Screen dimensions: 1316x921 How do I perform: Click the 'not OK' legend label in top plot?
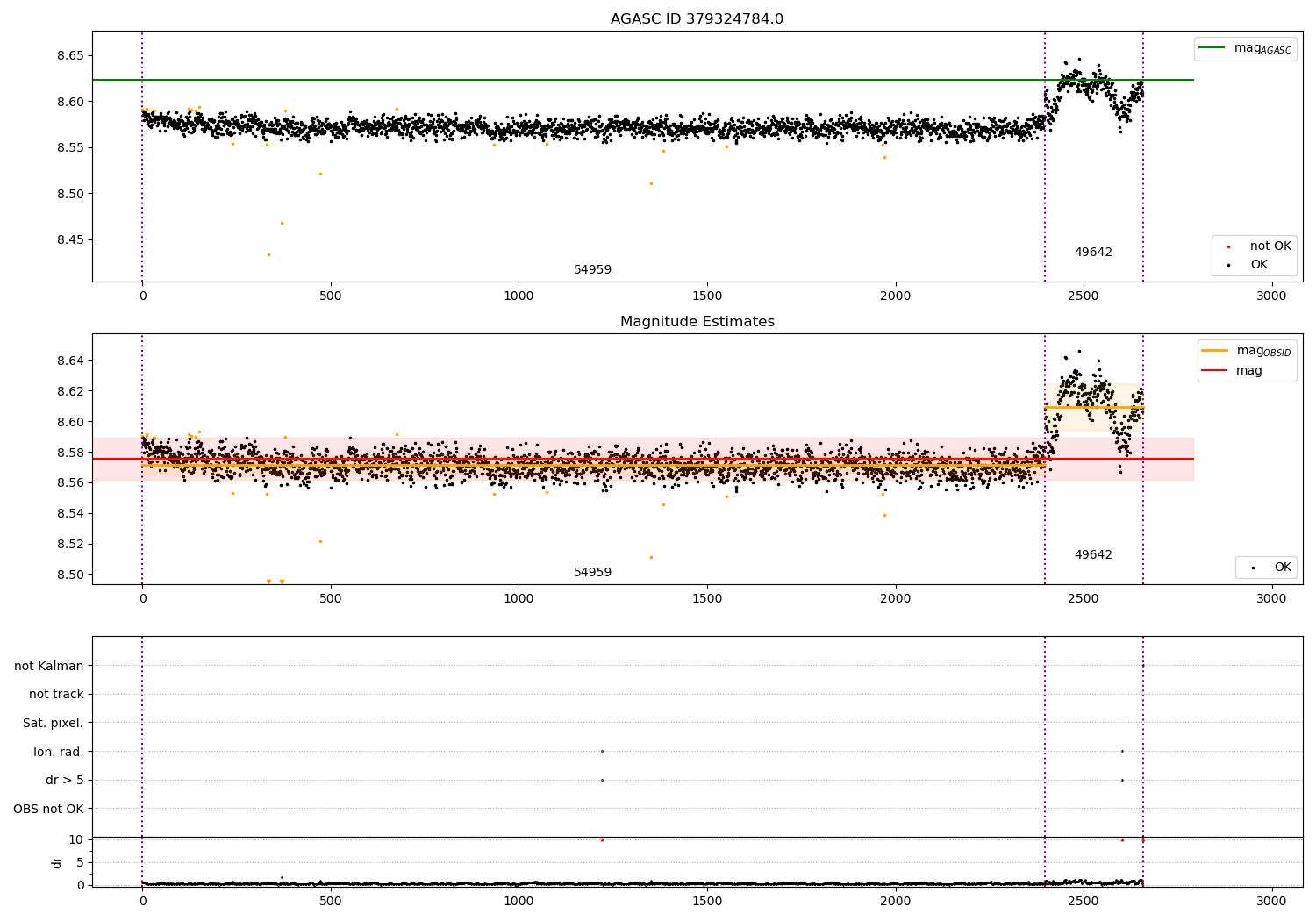[1270, 246]
